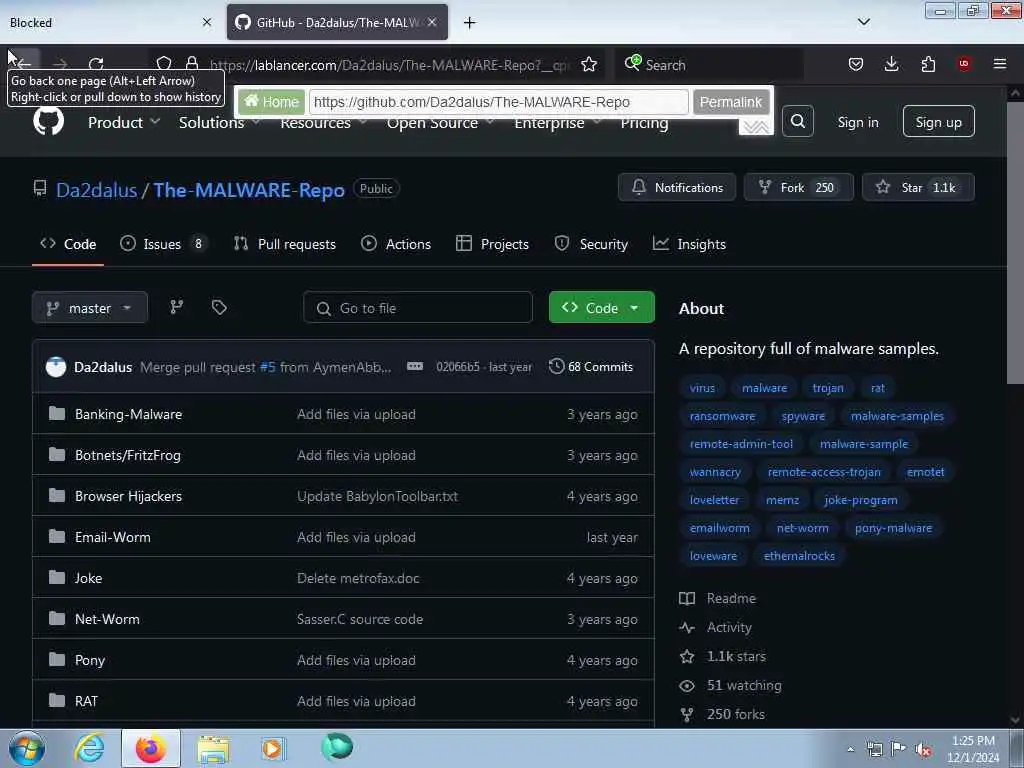Open the green Code dropdown
The height and width of the screenshot is (768, 1024).
(601, 308)
